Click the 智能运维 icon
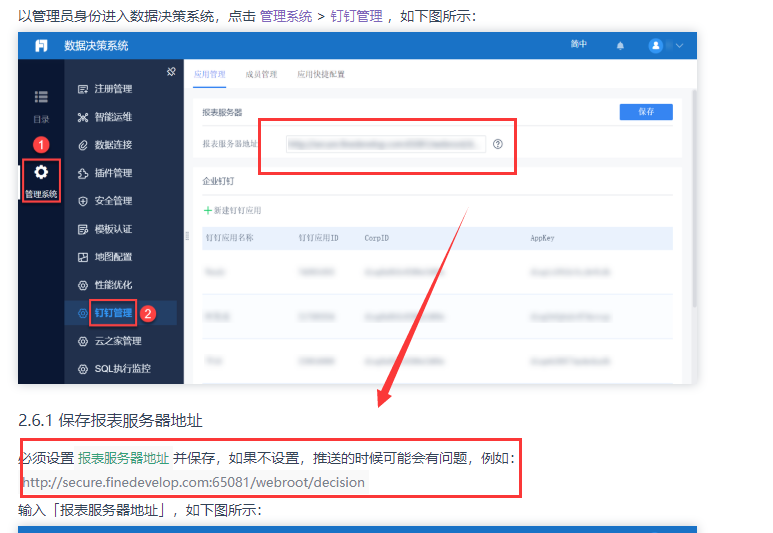This screenshot has width=773, height=533. [83, 117]
